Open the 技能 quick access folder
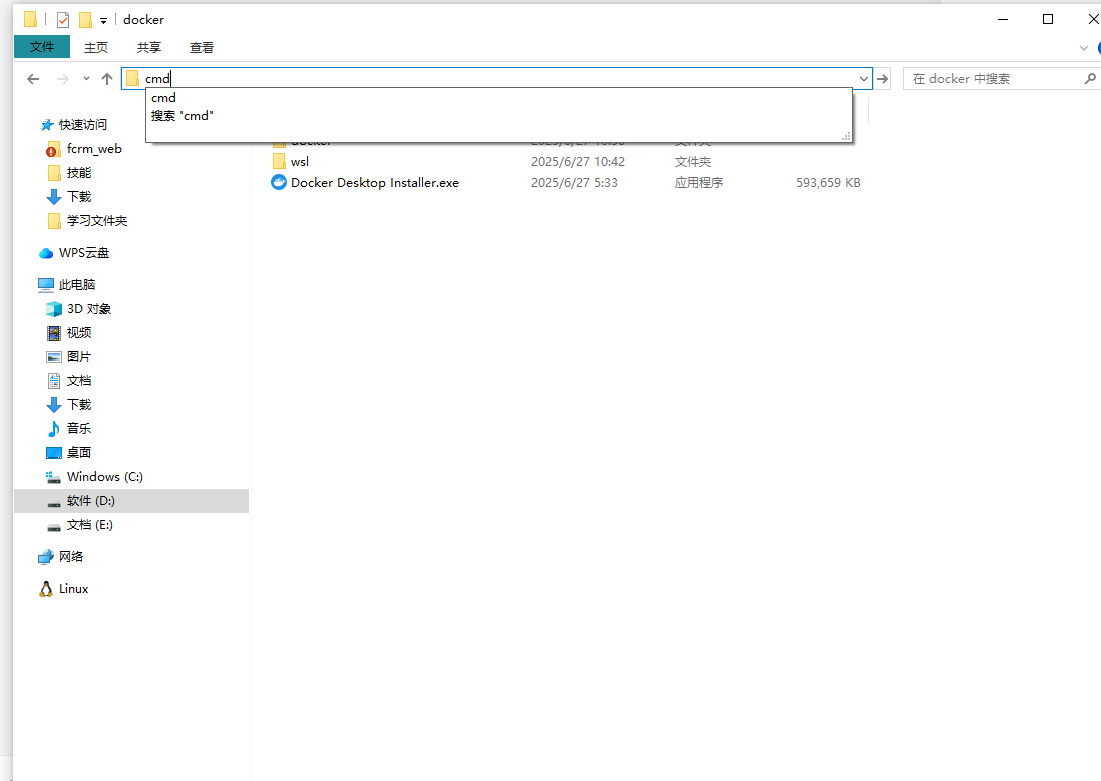 click(x=79, y=173)
